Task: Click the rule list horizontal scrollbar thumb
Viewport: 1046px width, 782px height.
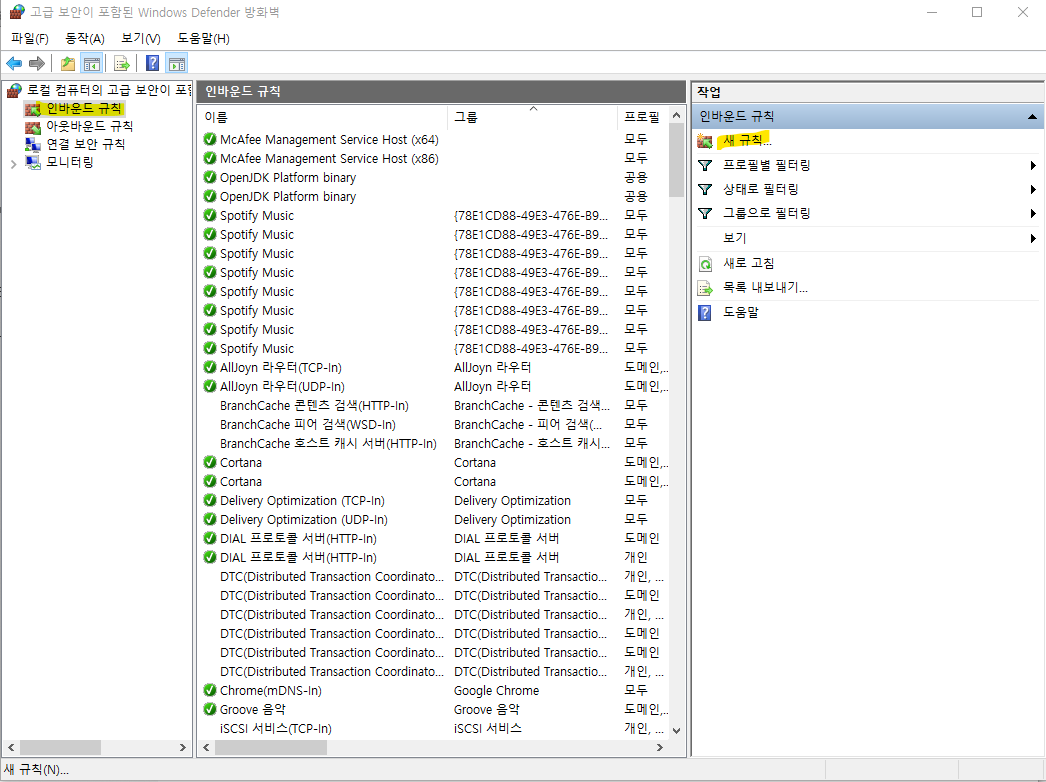Action: point(271,747)
